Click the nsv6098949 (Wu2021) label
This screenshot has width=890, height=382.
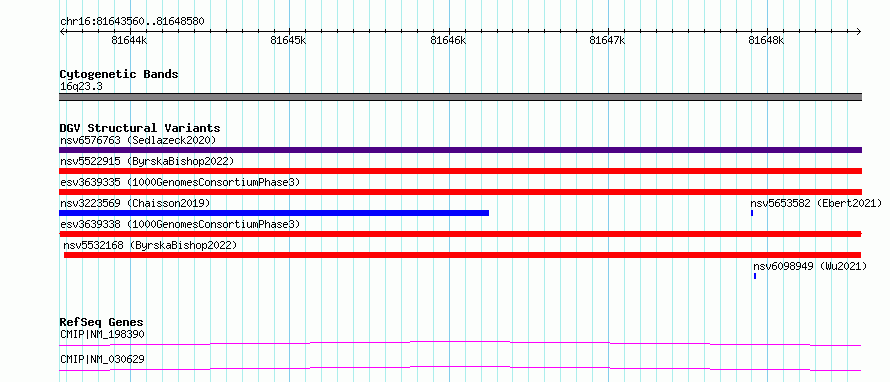coord(810,266)
